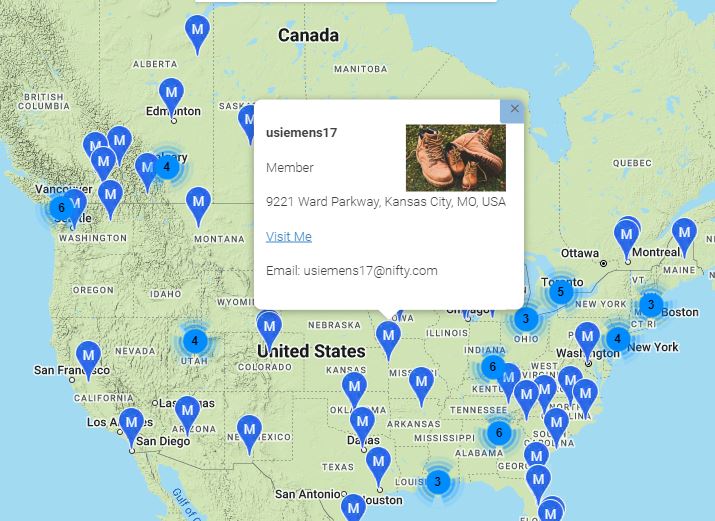Click the member marker in Kansas City
715x521 pixels.
click(x=388, y=336)
